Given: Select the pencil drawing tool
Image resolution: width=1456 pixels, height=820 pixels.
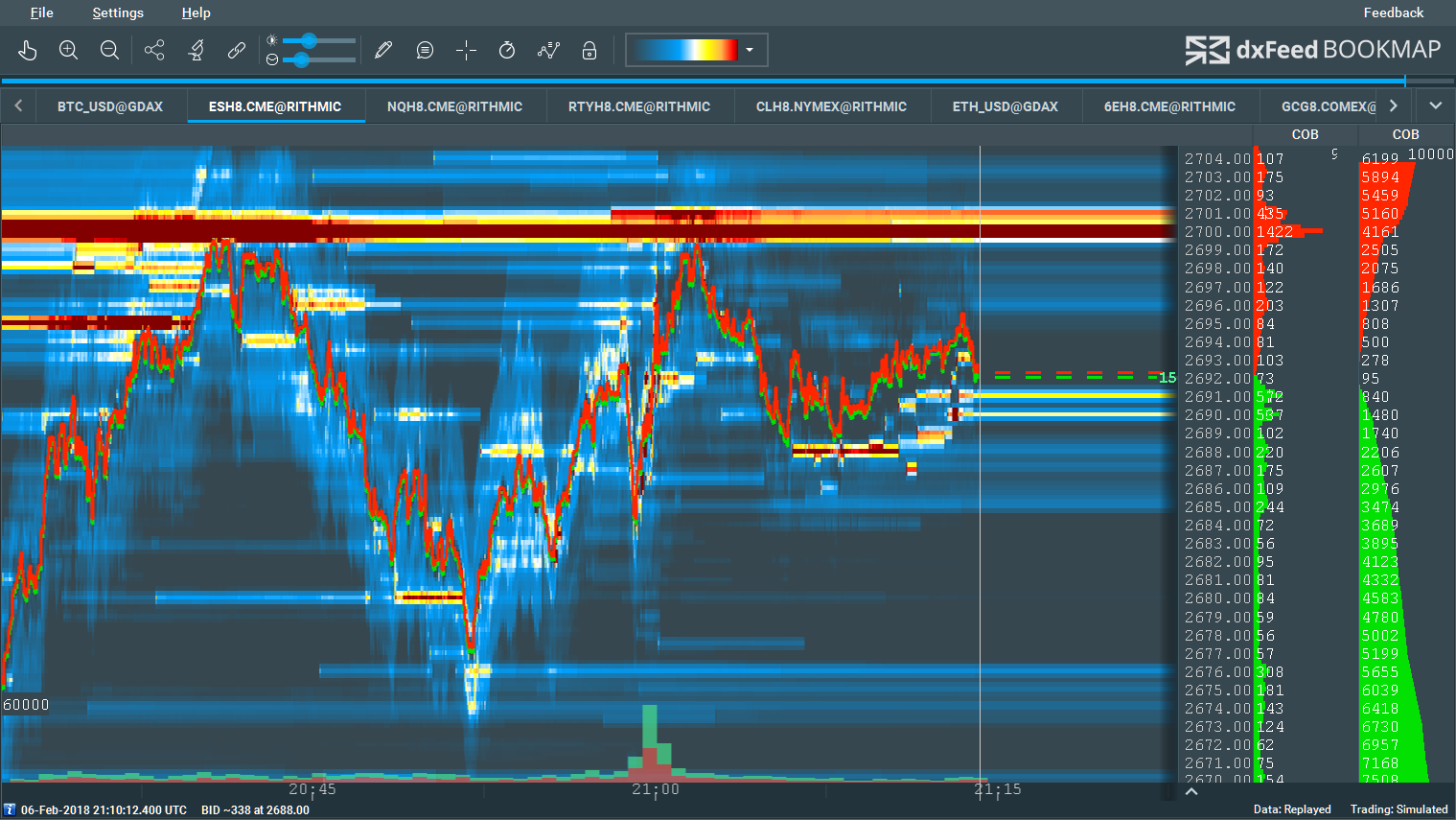Looking at the screenshot, I should pos(383,50).
